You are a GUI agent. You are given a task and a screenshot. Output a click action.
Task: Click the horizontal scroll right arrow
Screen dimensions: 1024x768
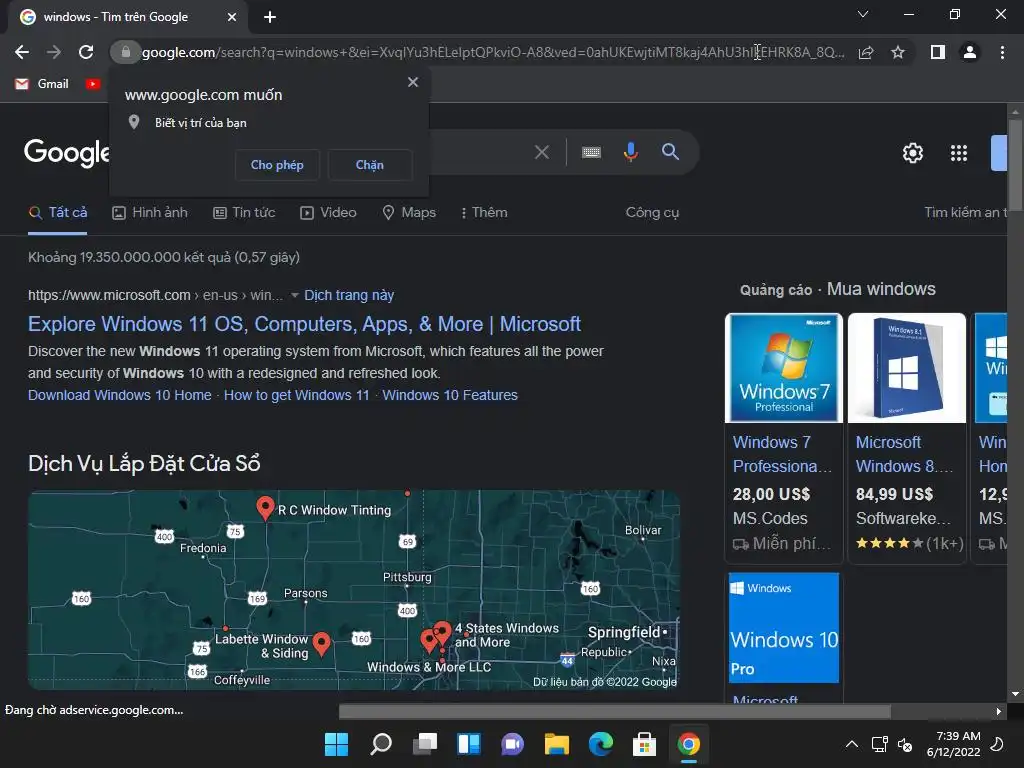coord(998,711)
